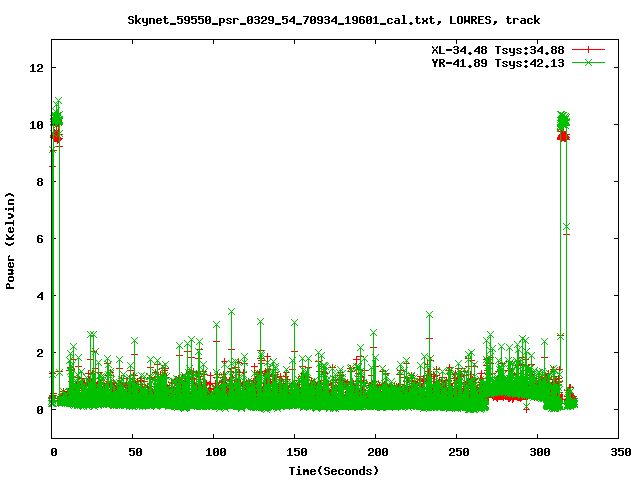
Task: Click the y-axis tick label 4
Action: pos(40,296)
